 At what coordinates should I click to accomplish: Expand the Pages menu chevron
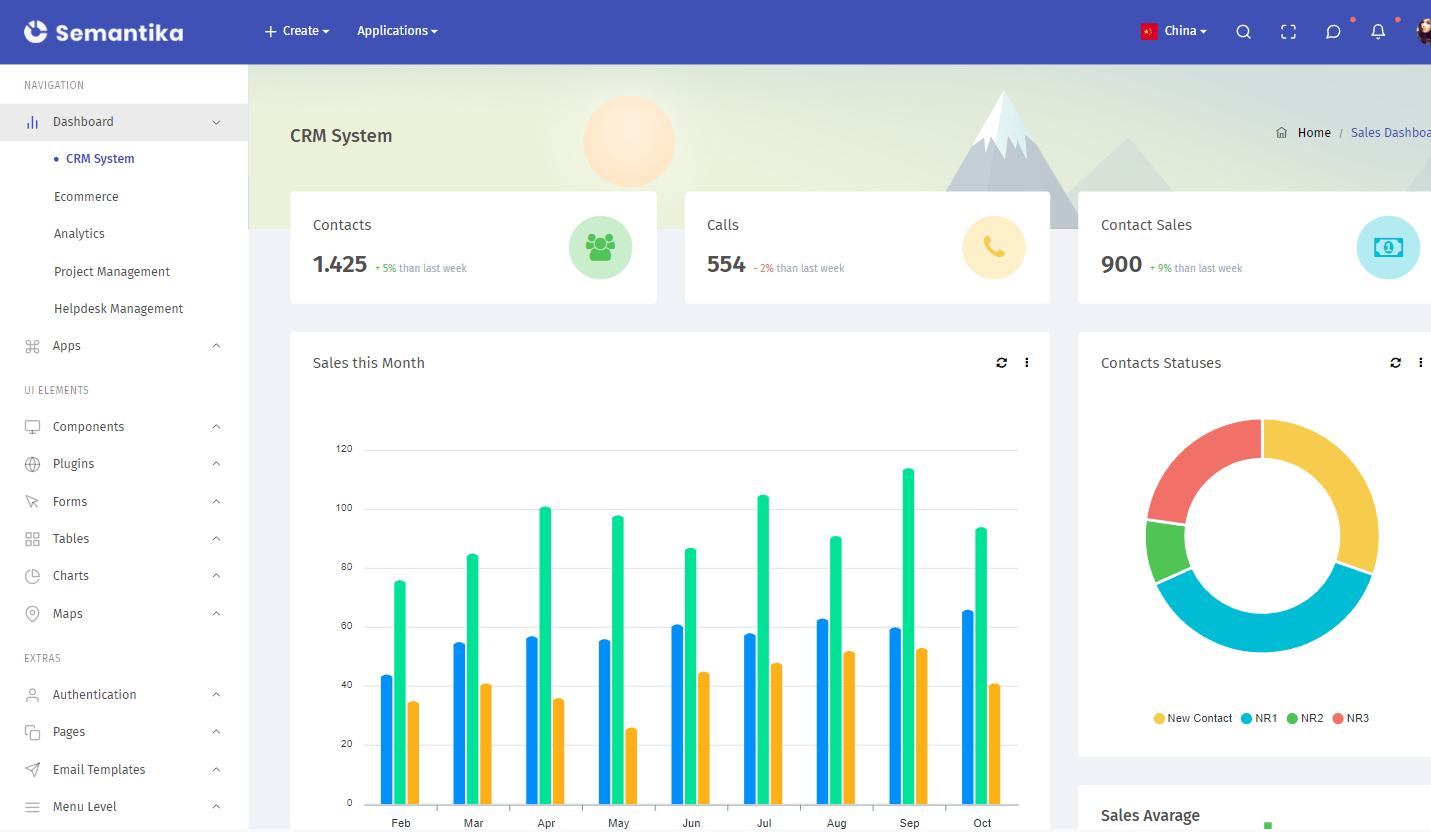point(216,732)
